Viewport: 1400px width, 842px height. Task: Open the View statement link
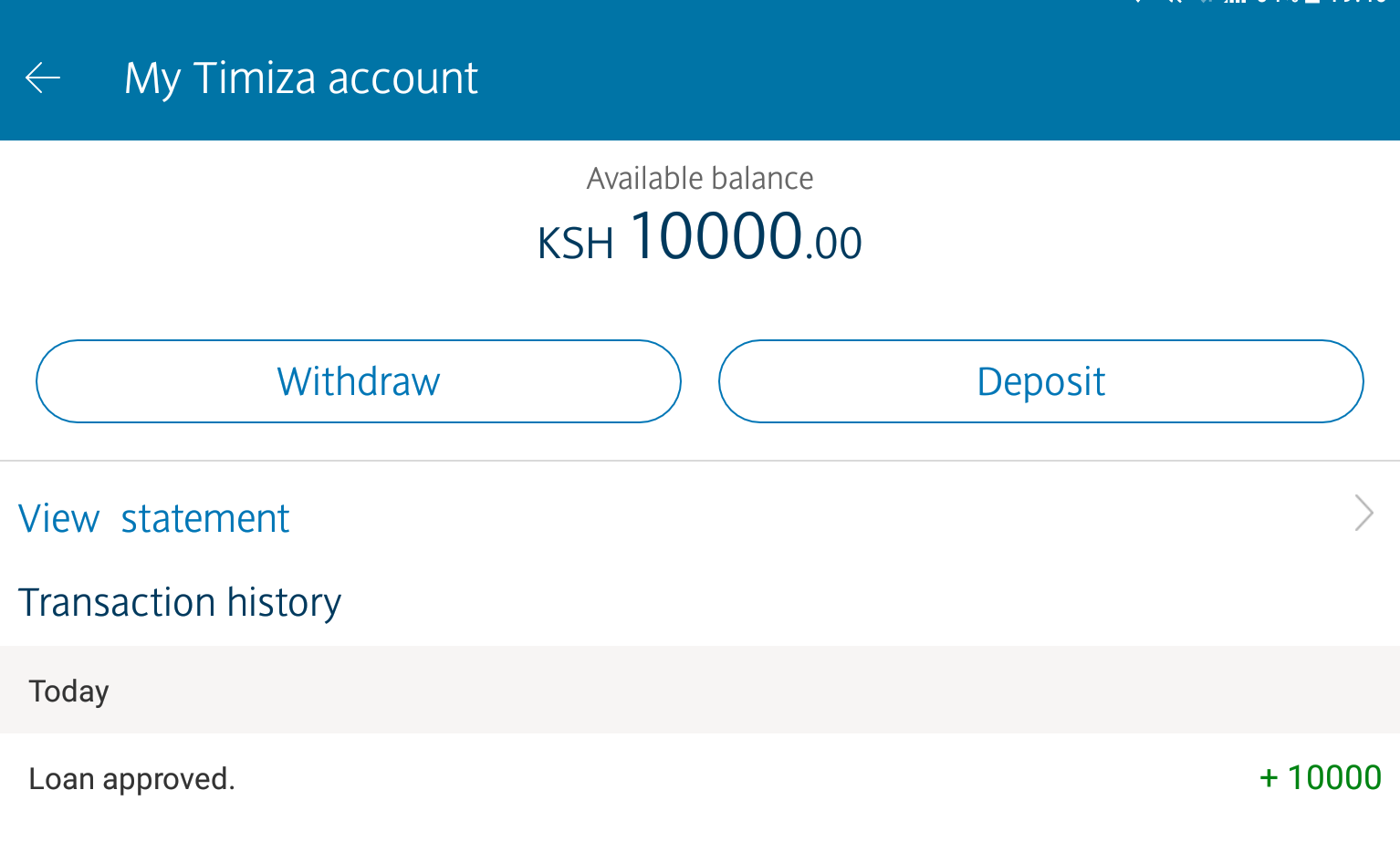[154, 519]
